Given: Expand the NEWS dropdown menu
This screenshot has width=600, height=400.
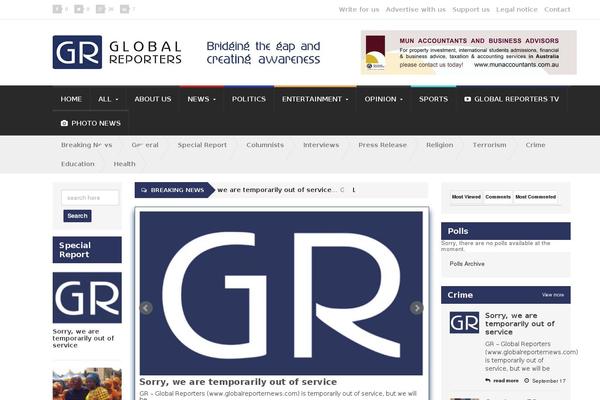Looking at the screenshot, I should click(x=202, y=99).
